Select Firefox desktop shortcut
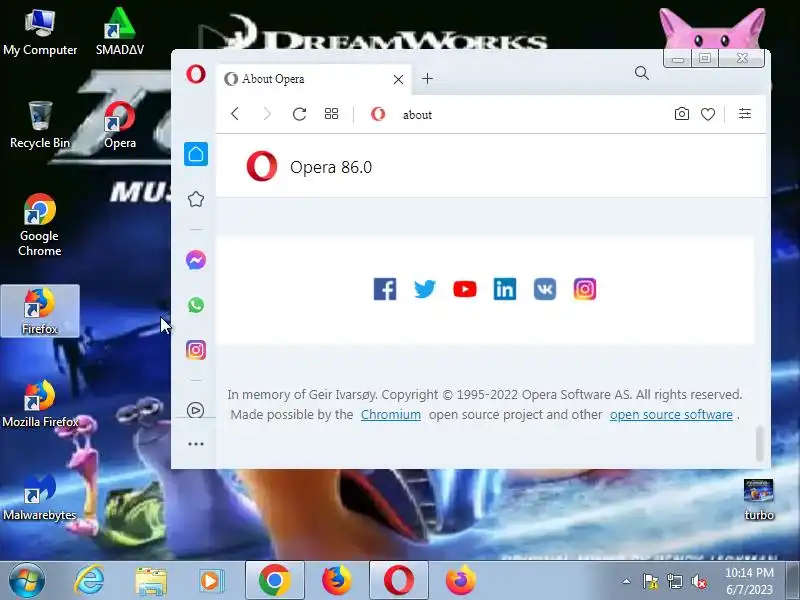 click(40, 311)
